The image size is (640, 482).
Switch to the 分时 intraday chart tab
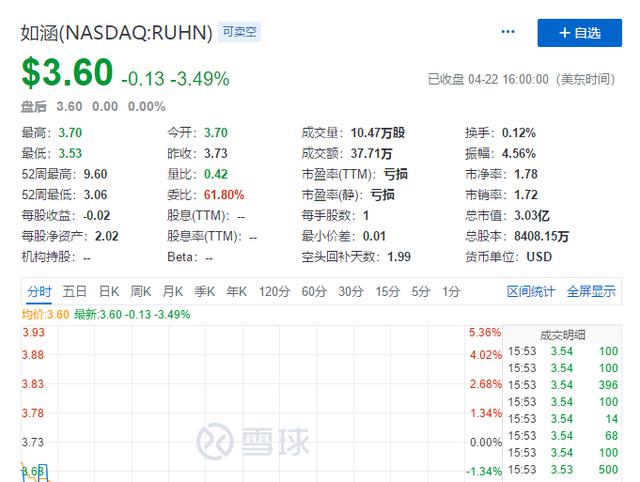pos(39,291)
